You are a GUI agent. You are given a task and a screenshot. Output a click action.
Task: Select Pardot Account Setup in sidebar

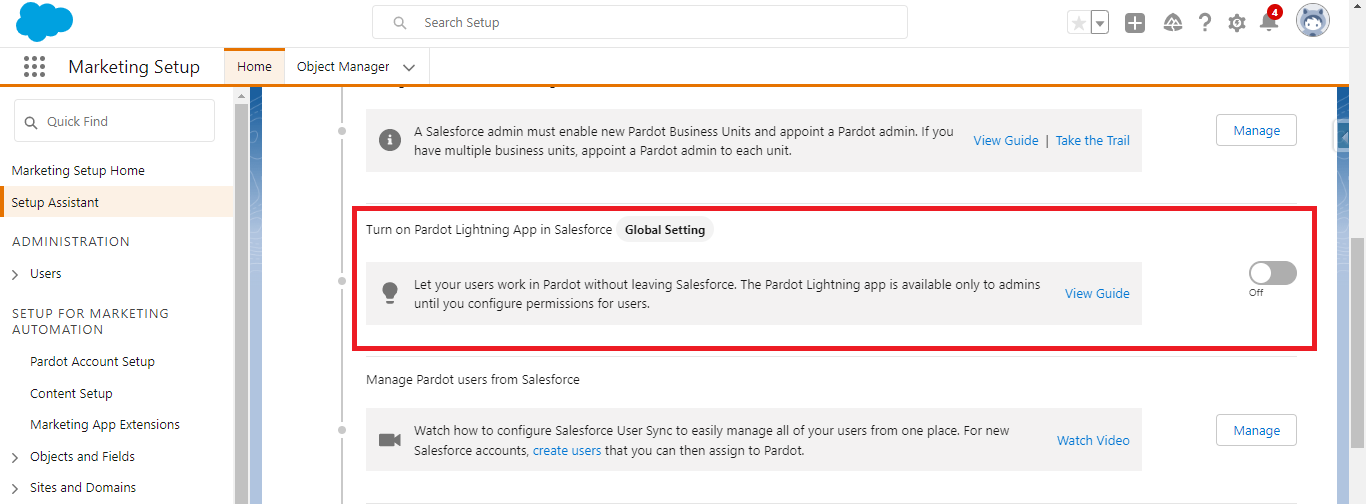tap(92, 361)
